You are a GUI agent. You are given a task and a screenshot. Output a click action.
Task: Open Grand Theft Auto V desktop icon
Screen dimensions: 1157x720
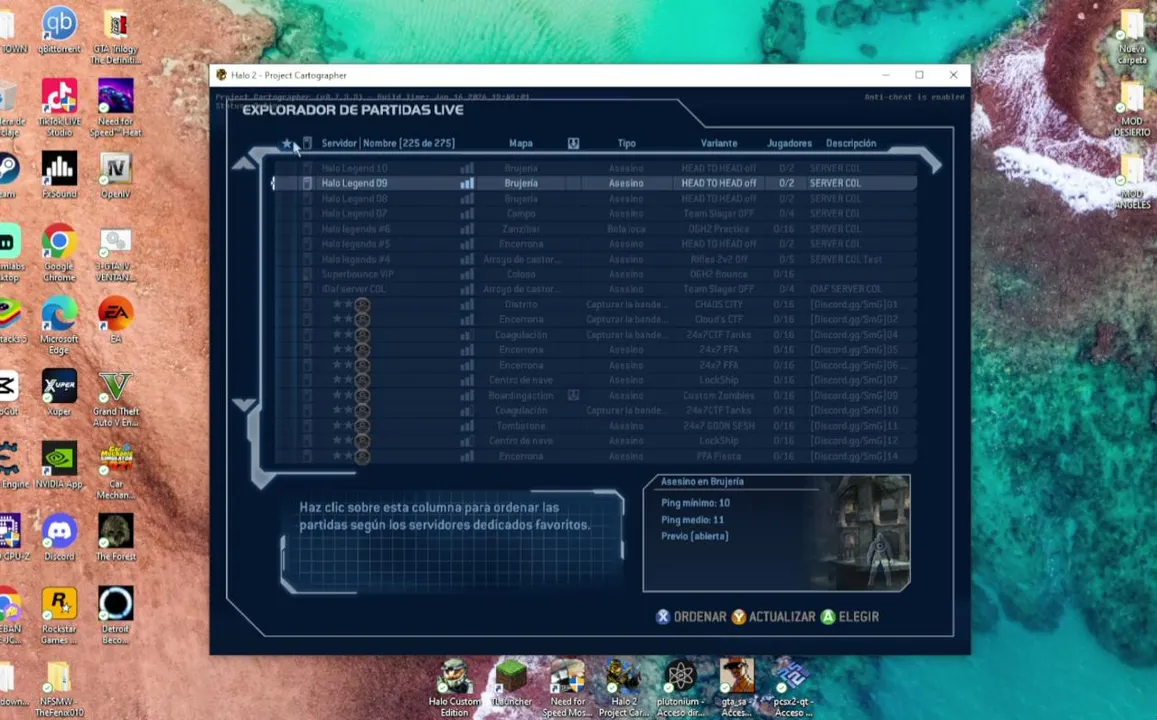[116, 398]
